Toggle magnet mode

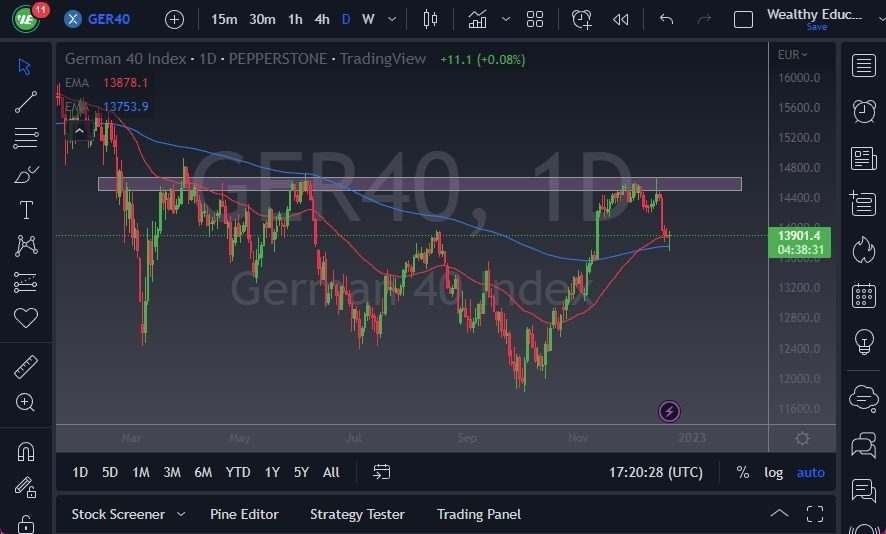[25, 451]
